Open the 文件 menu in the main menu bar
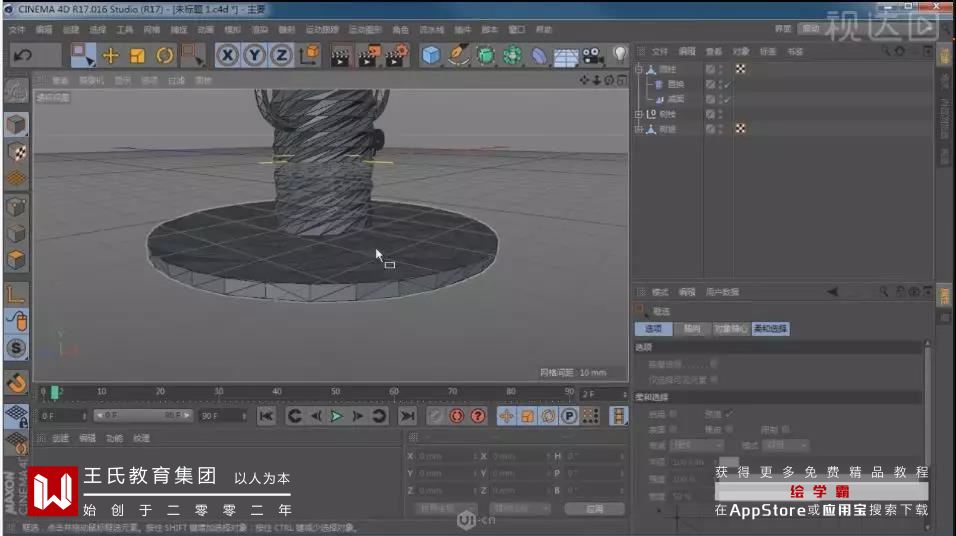This screenshot has height=536, width=956. click(17, 30)
